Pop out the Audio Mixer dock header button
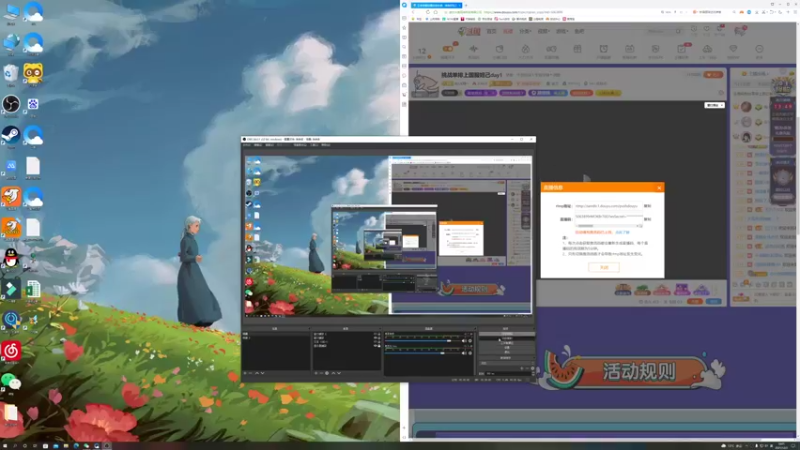800x450 pixels. click(x=474, y=329)
